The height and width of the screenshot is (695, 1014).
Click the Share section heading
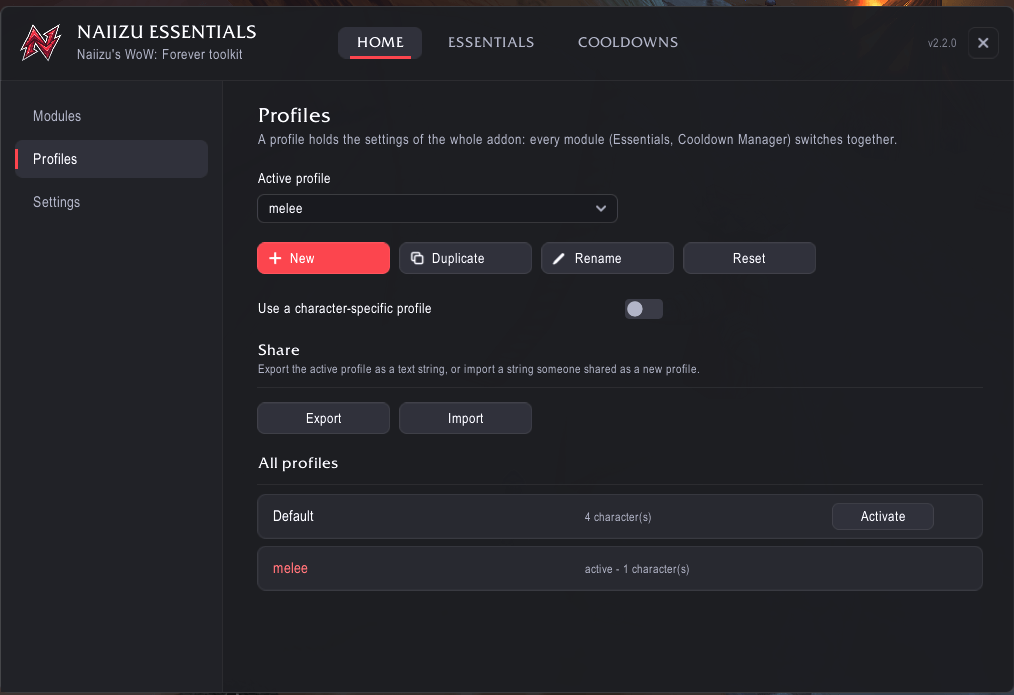[x=279, y=350]
